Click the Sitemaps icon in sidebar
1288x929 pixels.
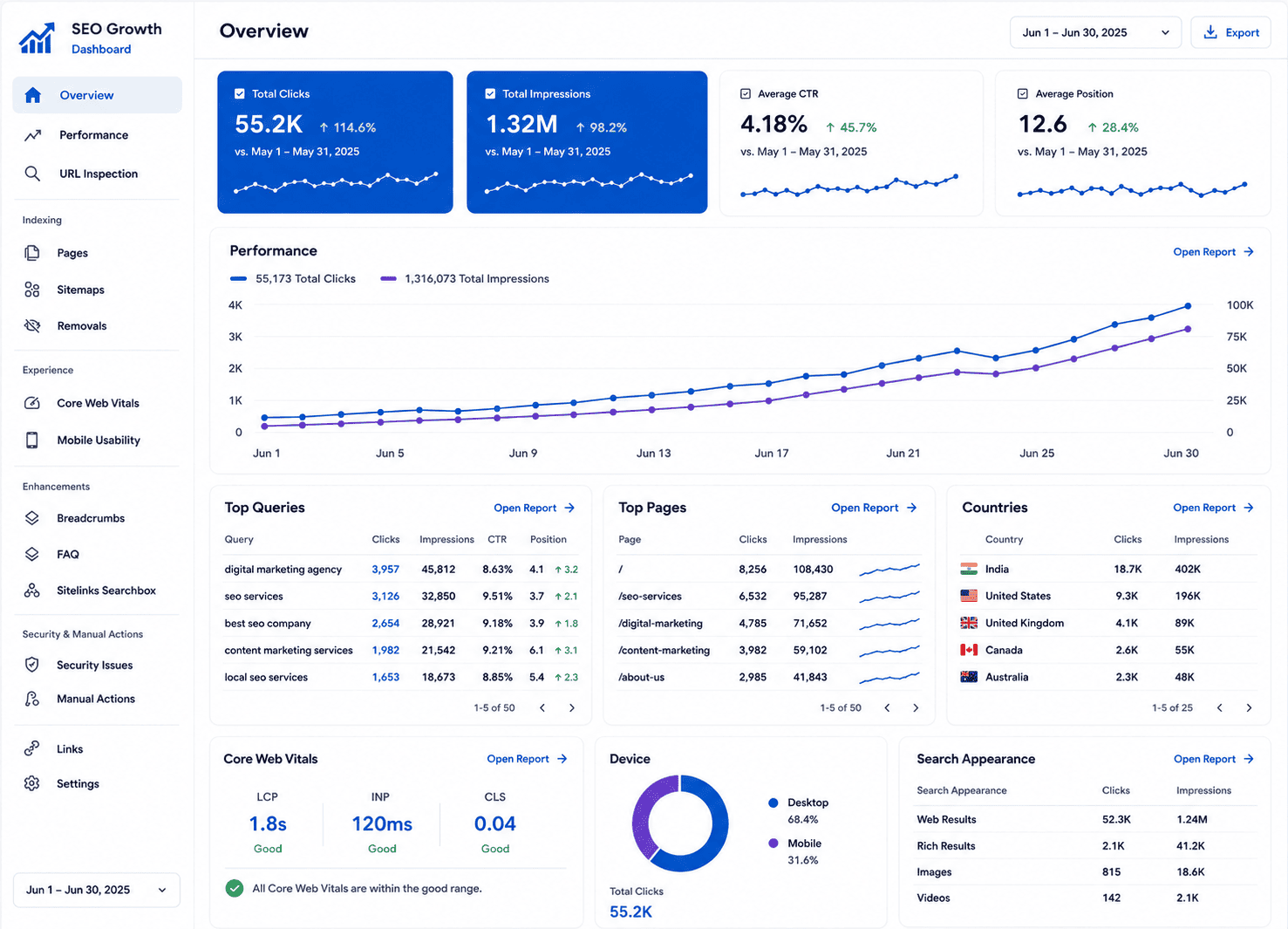32,290
